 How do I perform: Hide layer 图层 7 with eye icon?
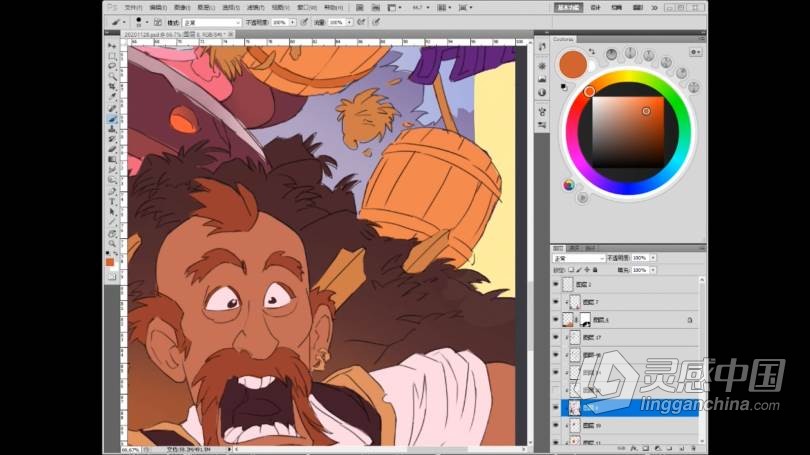tap(556, 302)
